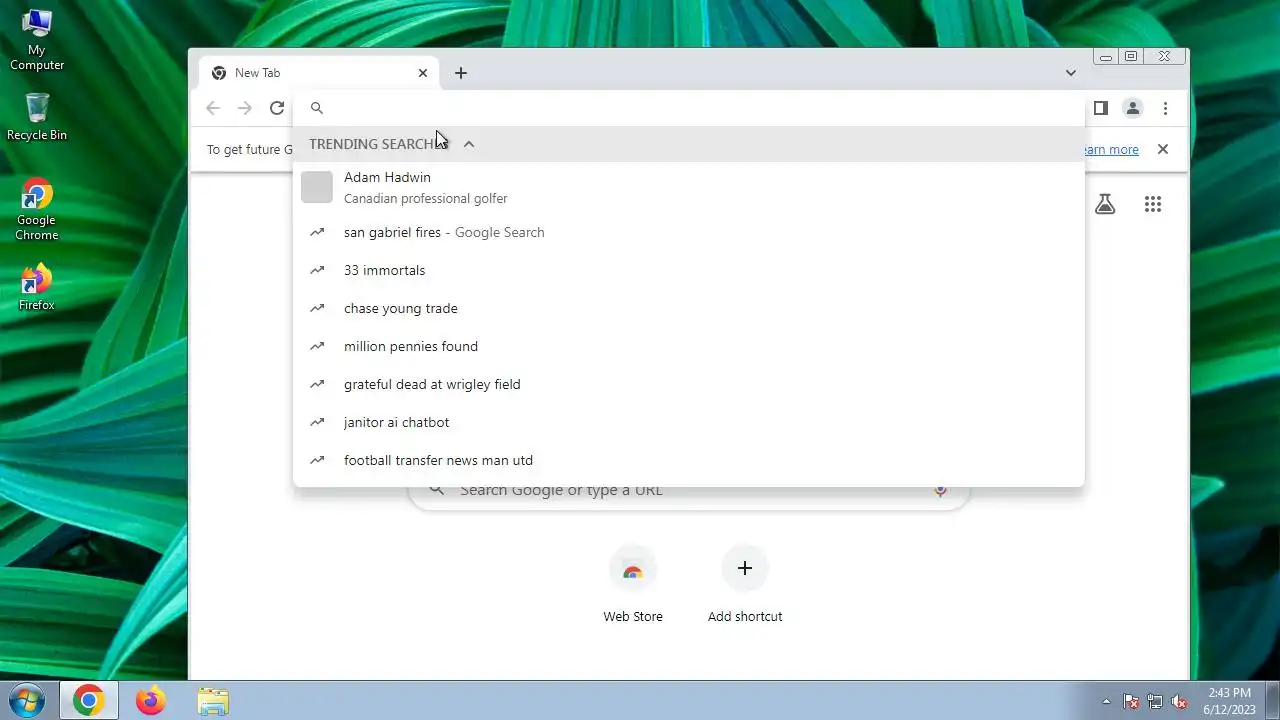Click the address bar input field
The width and height of the screenshot is (1280, 720).
(x=689, y=108)
